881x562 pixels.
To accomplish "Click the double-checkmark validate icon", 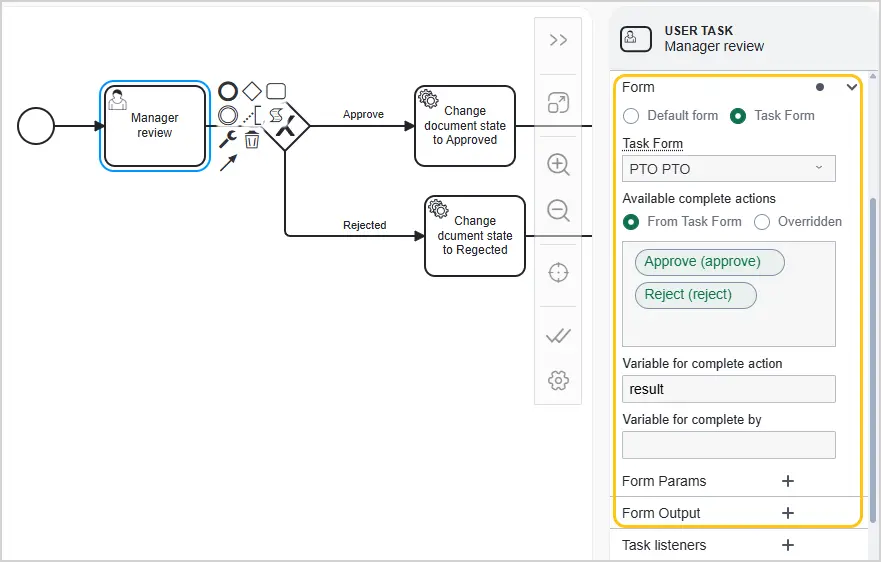I will click(558, 336).
